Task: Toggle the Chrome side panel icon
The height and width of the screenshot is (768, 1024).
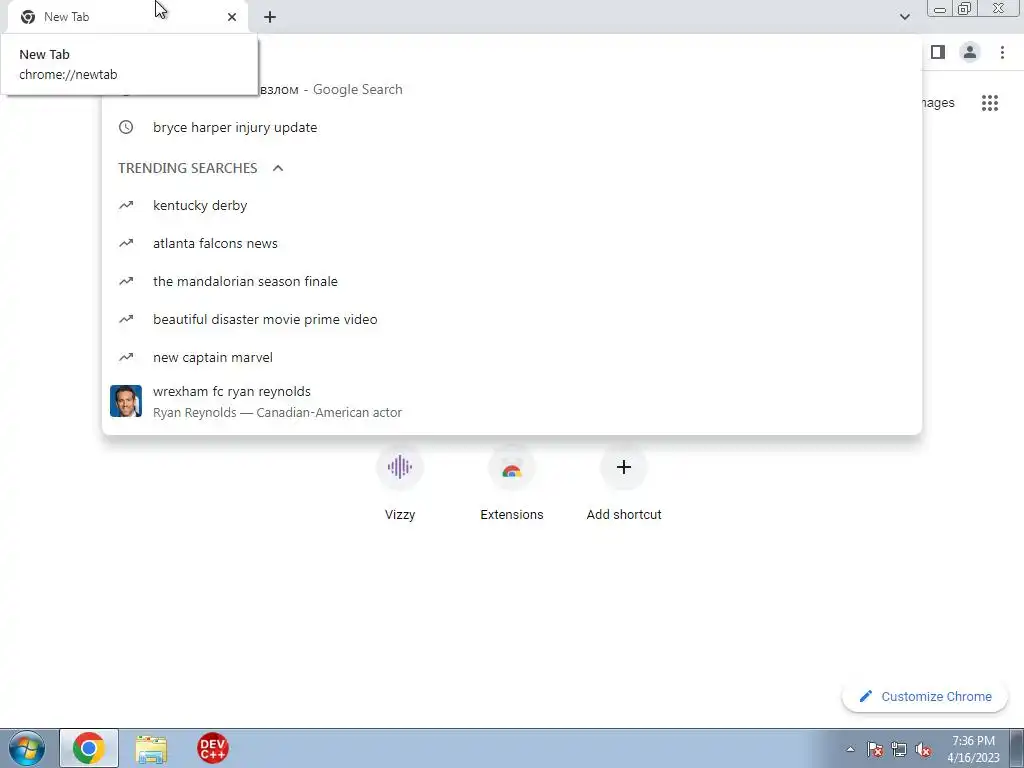Action: 938,52
